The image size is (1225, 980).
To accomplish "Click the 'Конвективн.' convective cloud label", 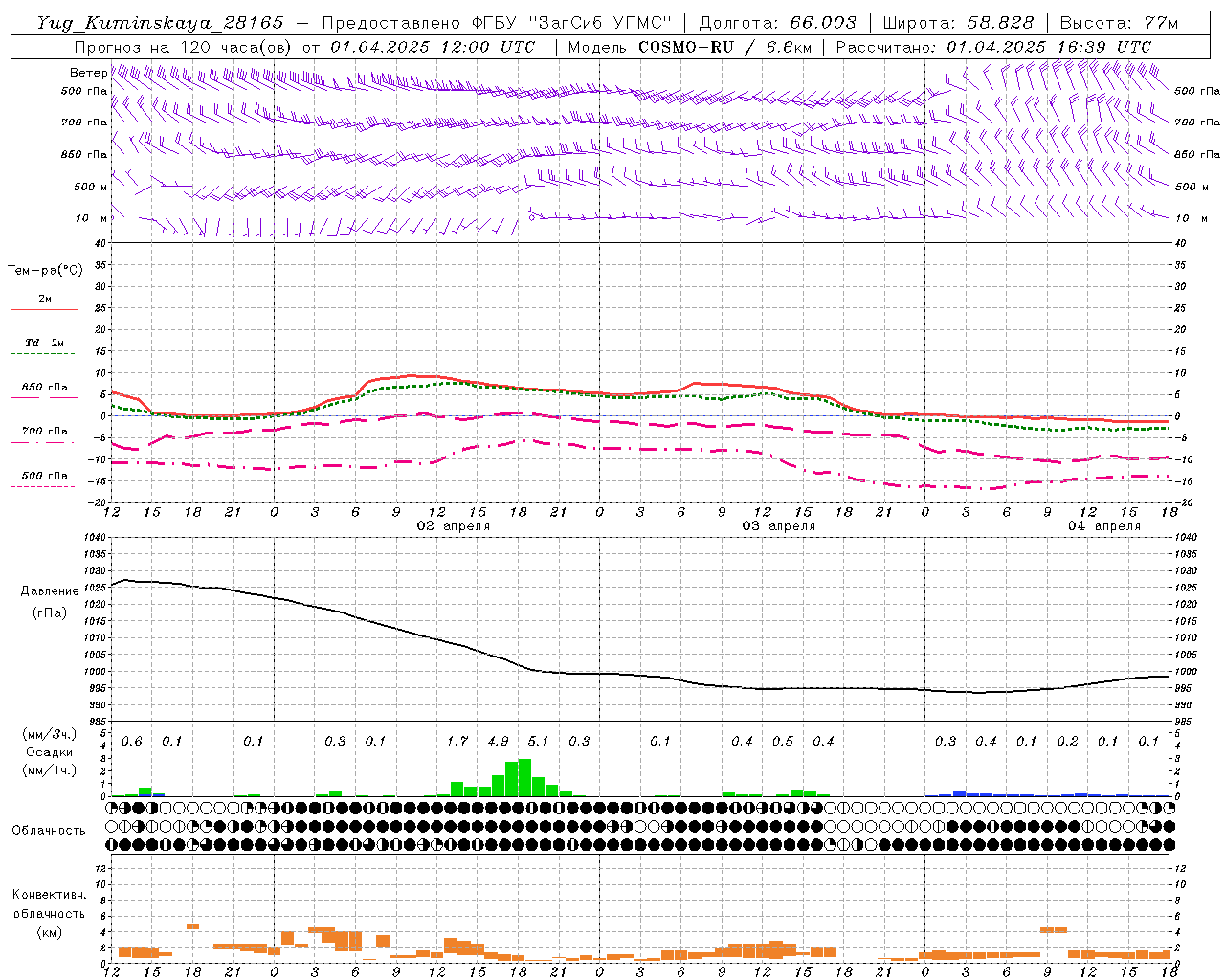I will pos(49,895).
